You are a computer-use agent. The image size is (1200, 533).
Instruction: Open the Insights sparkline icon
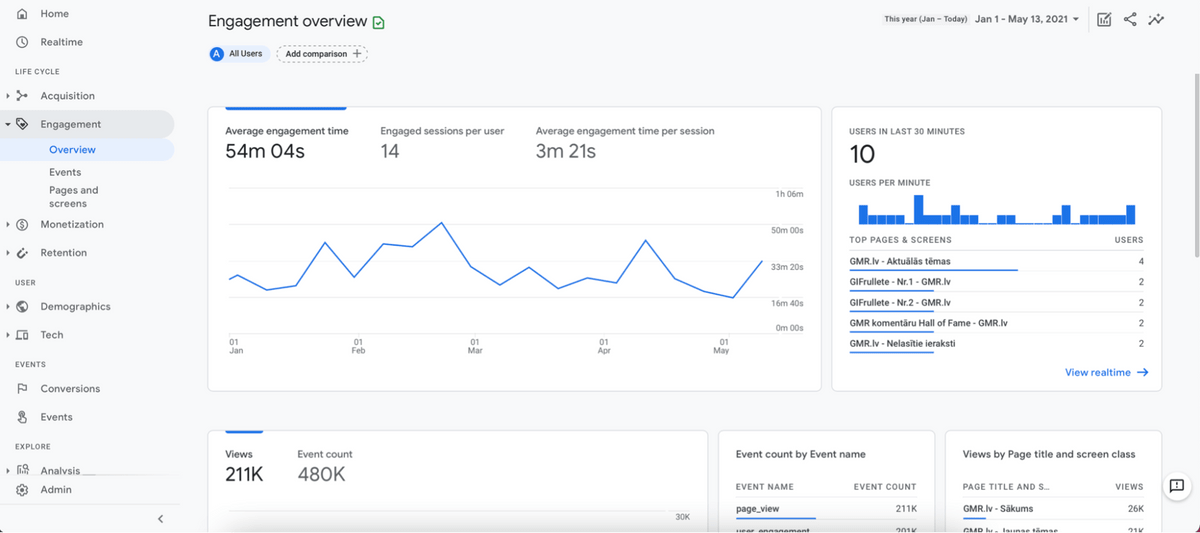tap(1156, 19)
